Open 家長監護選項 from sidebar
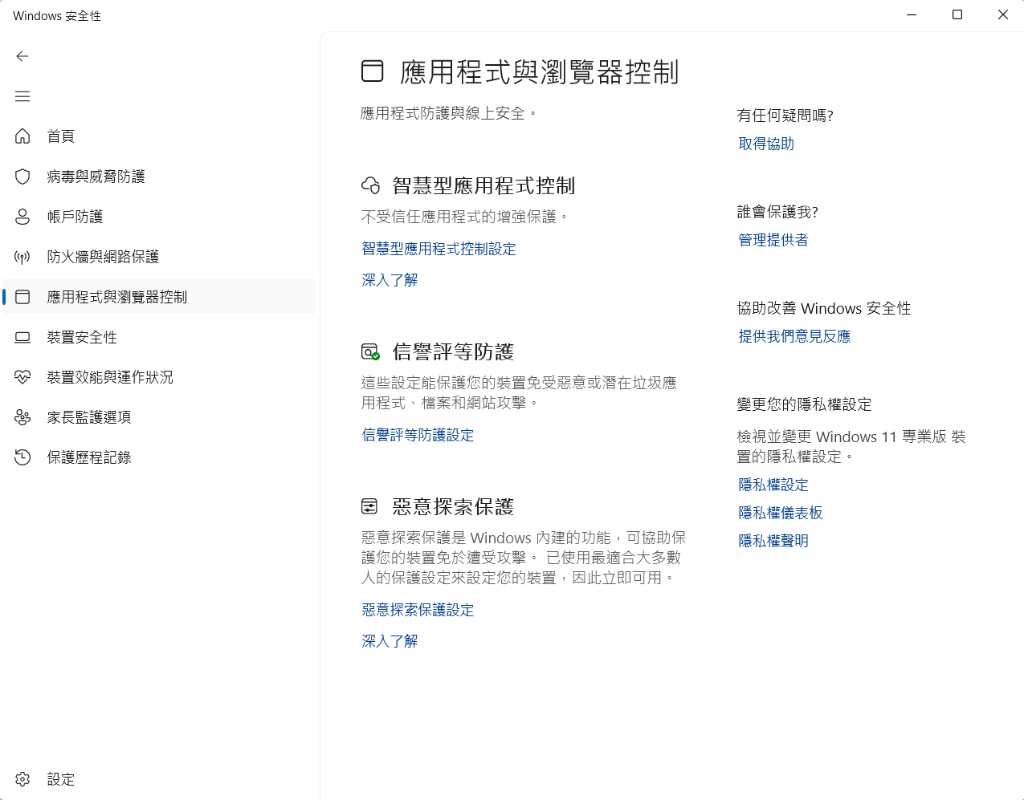 coord(159,417)
